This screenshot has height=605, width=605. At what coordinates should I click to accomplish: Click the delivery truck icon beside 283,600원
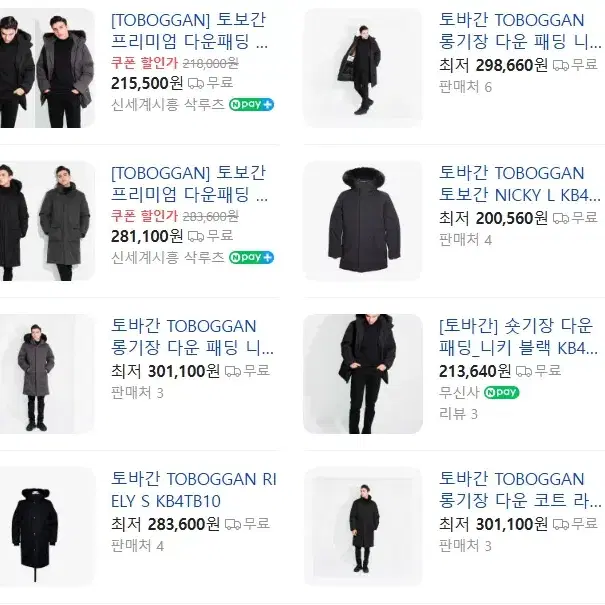tap(233, 524)
